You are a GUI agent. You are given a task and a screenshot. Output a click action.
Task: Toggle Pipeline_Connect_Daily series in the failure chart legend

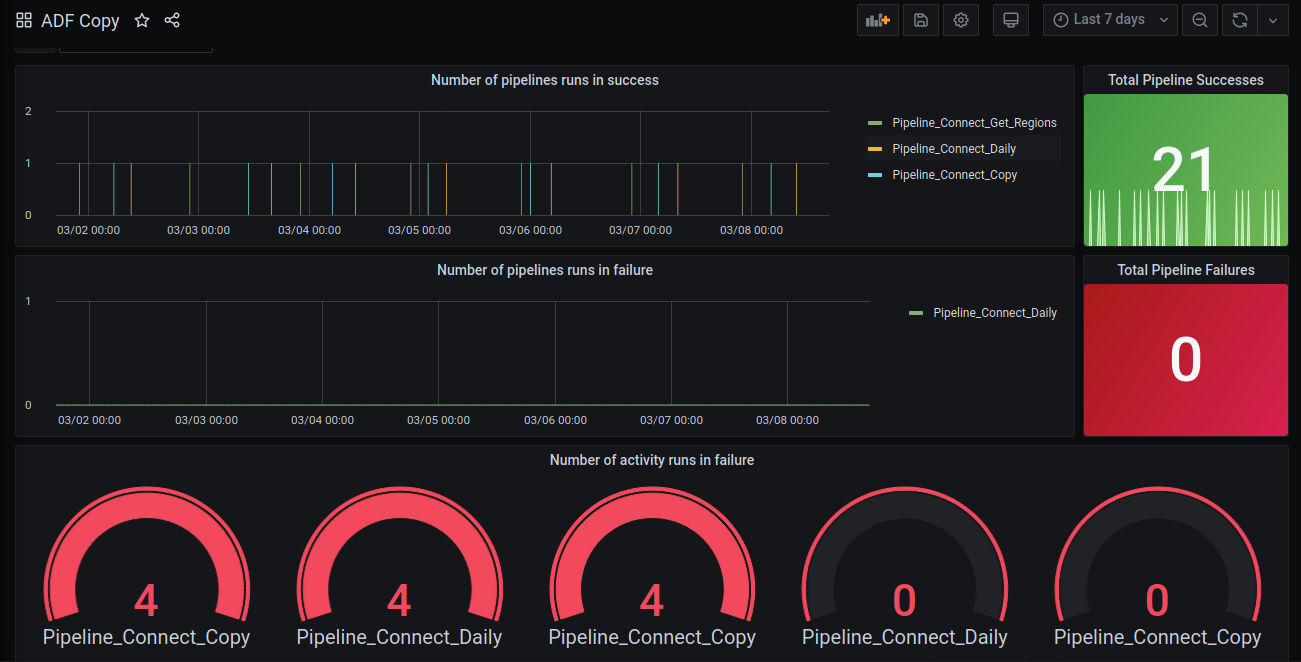[x=995, y=313]
